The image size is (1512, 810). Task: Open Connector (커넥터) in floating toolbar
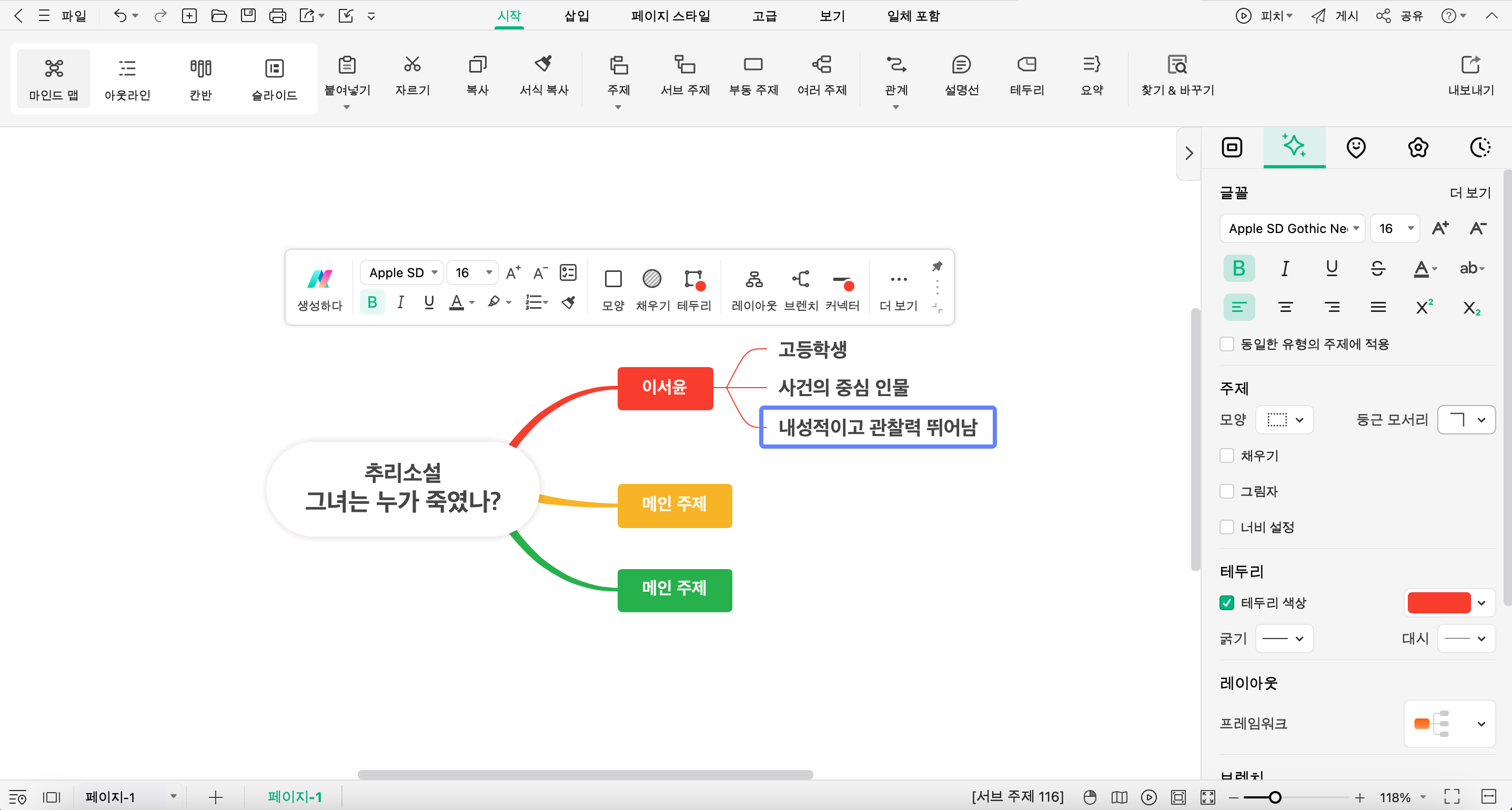point(842,289)
